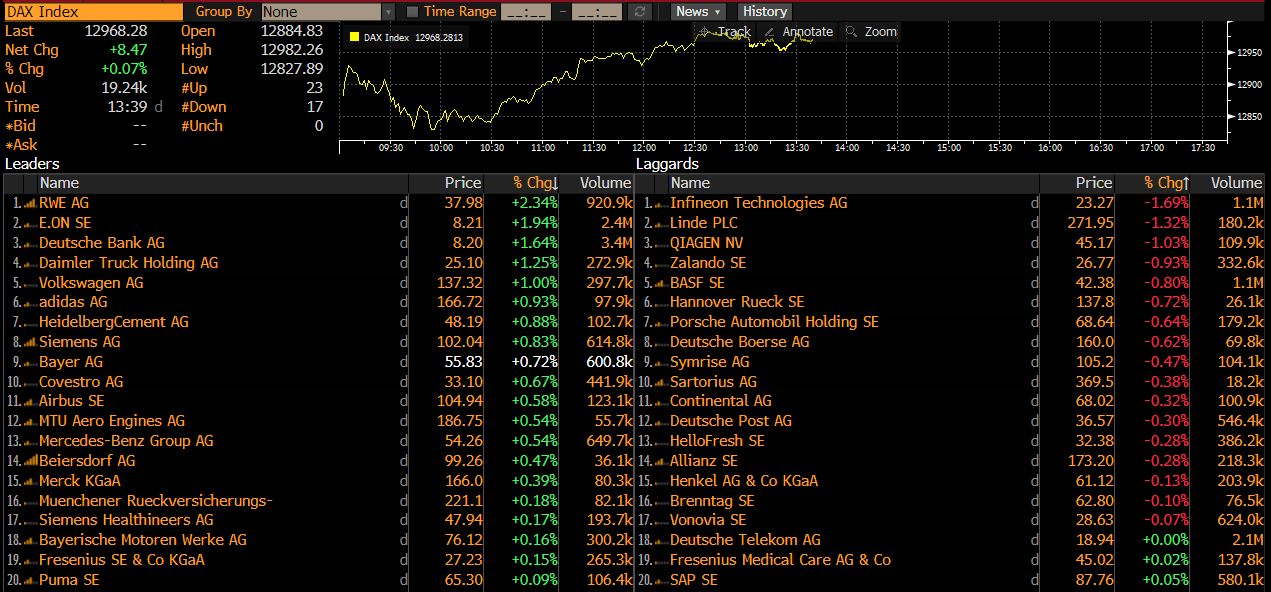Viewport: 1271px width, 592px height.
Task: Click the Zoom magnifier tool
Action: coord(871,32)
